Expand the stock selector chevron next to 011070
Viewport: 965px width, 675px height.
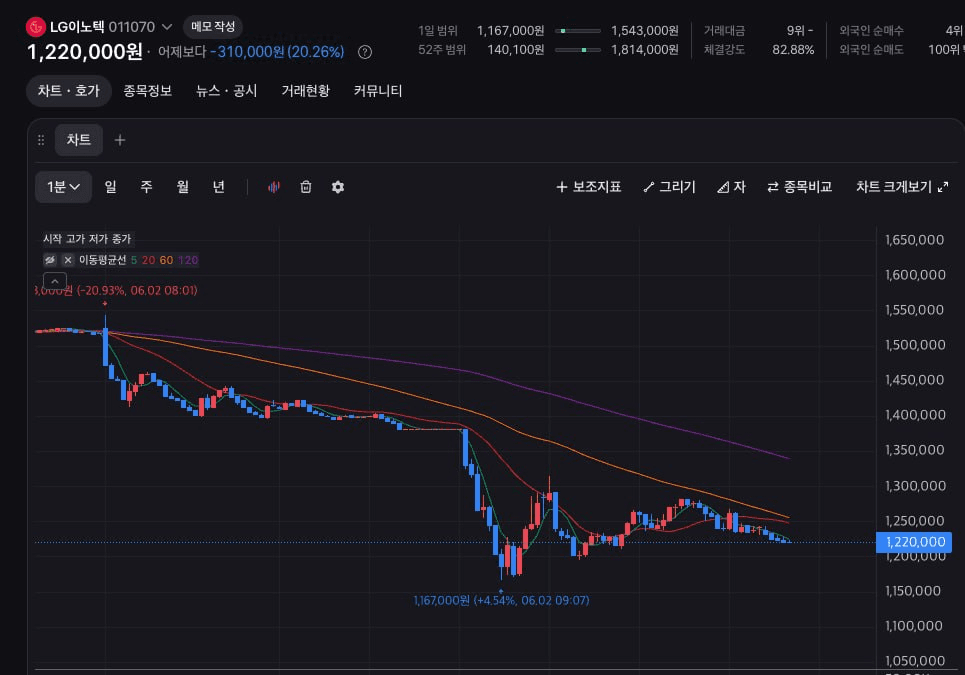tap(167, 27)
